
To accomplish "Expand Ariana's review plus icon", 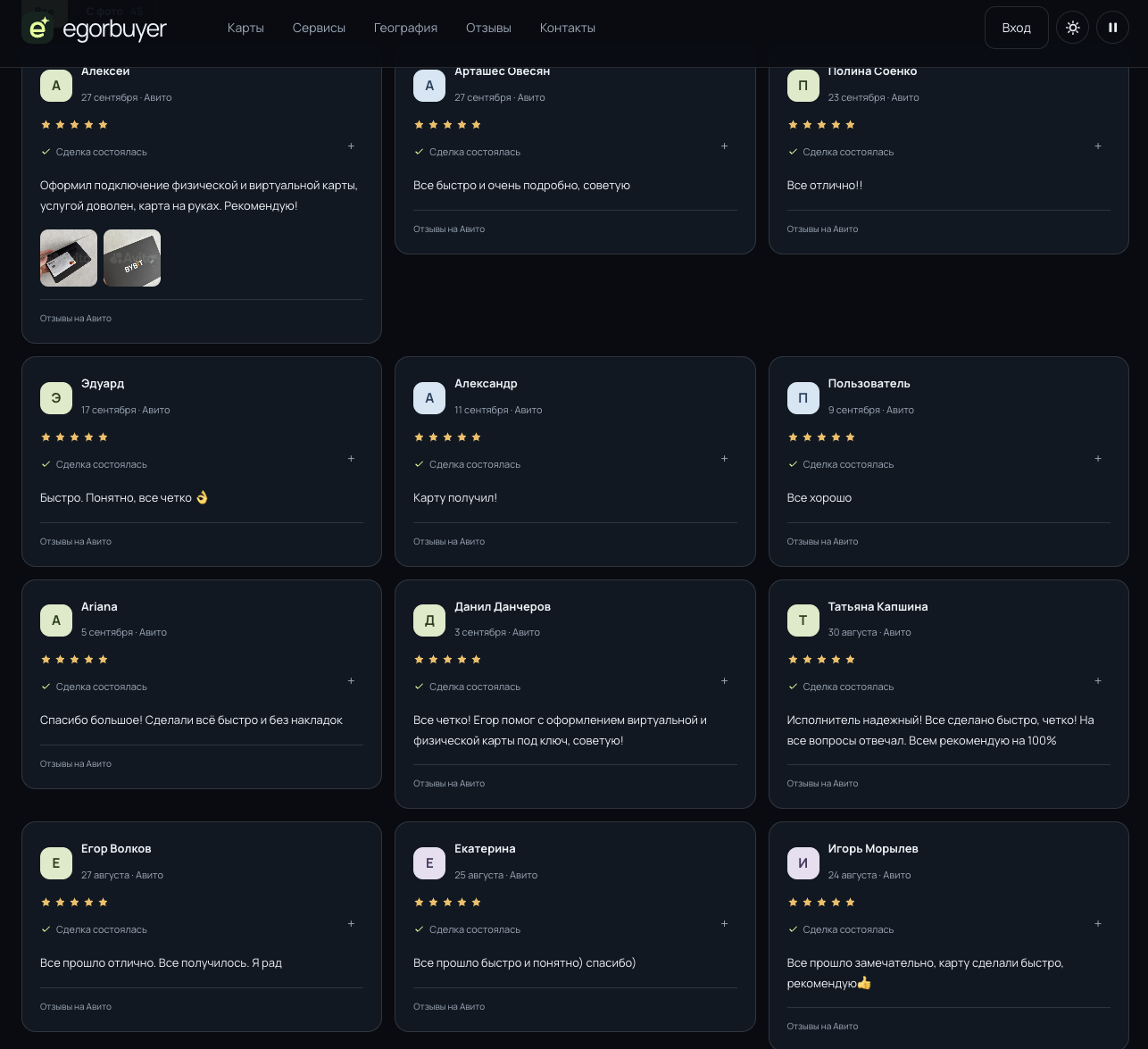I will click(x=351, y=680).
